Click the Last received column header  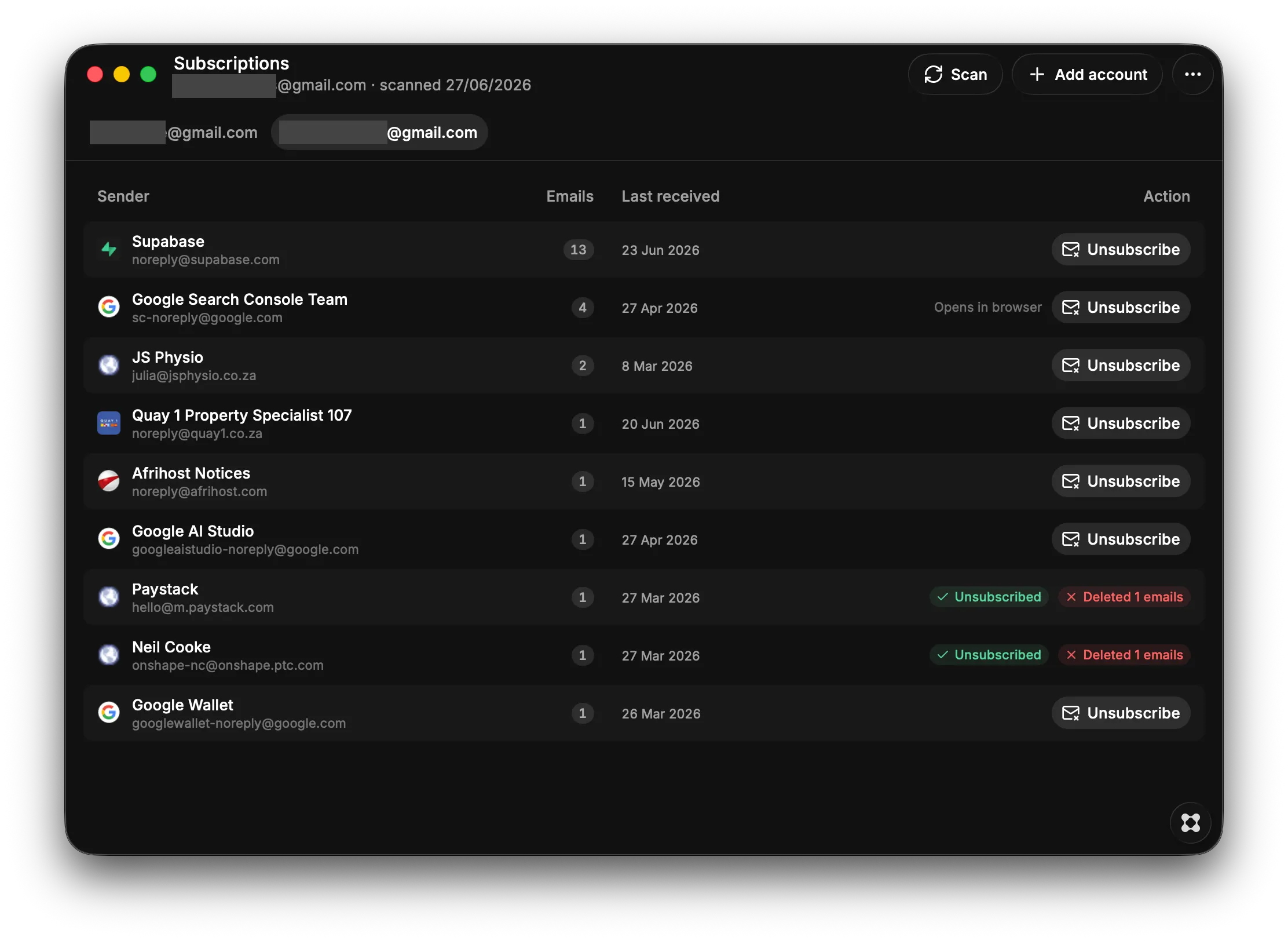671,196
